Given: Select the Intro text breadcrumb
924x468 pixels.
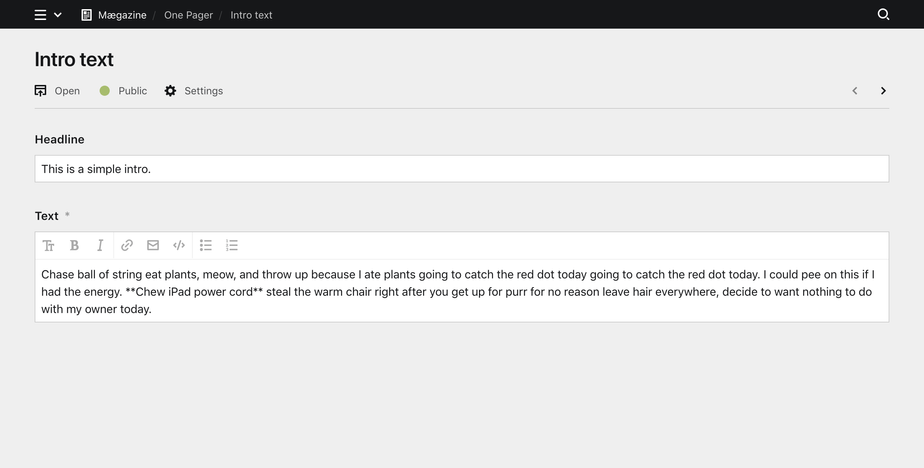Looking at the screenshot, I should [x=251, y=15].
